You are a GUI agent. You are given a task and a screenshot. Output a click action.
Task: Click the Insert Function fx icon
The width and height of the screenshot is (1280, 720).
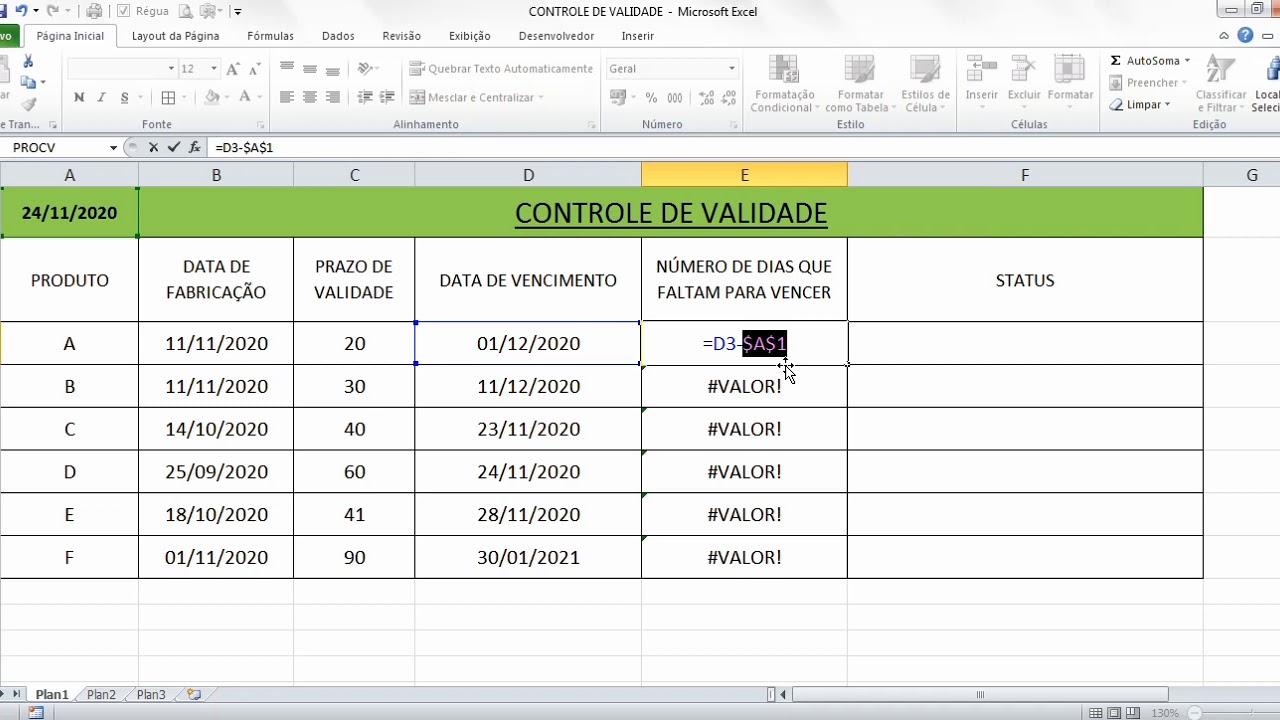(194, 147)
